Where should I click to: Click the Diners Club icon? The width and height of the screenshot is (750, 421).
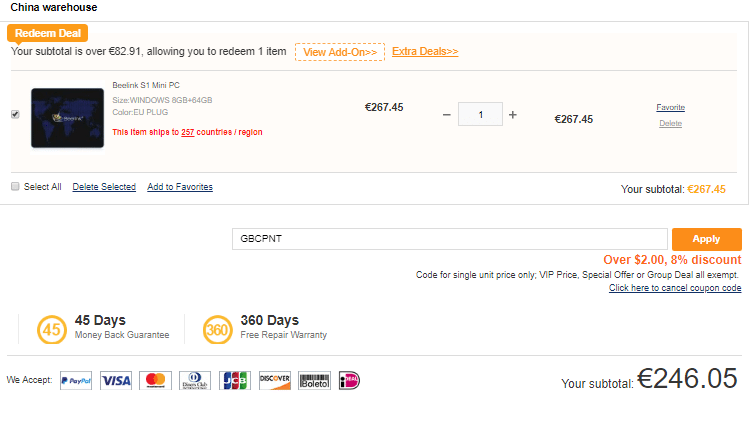coord(194,380)
